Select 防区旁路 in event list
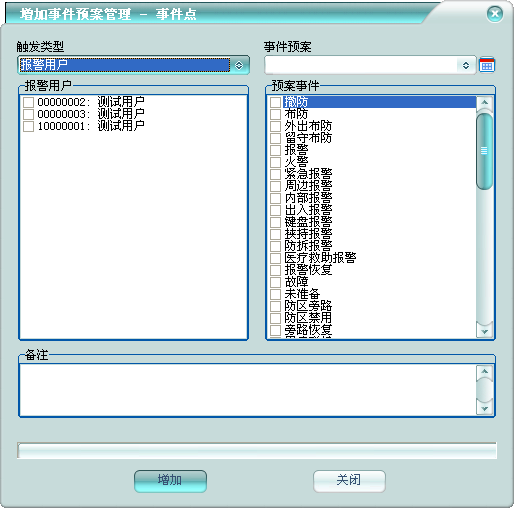Viewport: 514px width, 508px height. pos(308,306)
